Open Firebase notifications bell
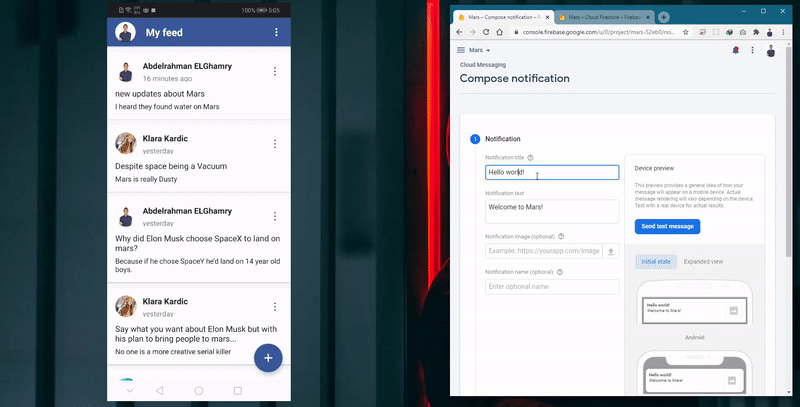Viewport: 800px width, 407px height. [x=735, y=50]
